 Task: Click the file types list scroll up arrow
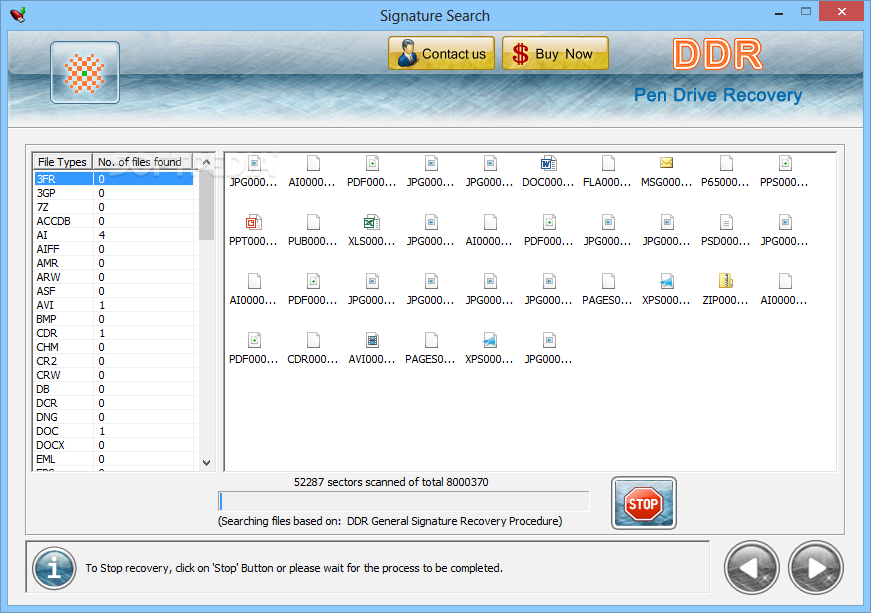tap(206, 162)
